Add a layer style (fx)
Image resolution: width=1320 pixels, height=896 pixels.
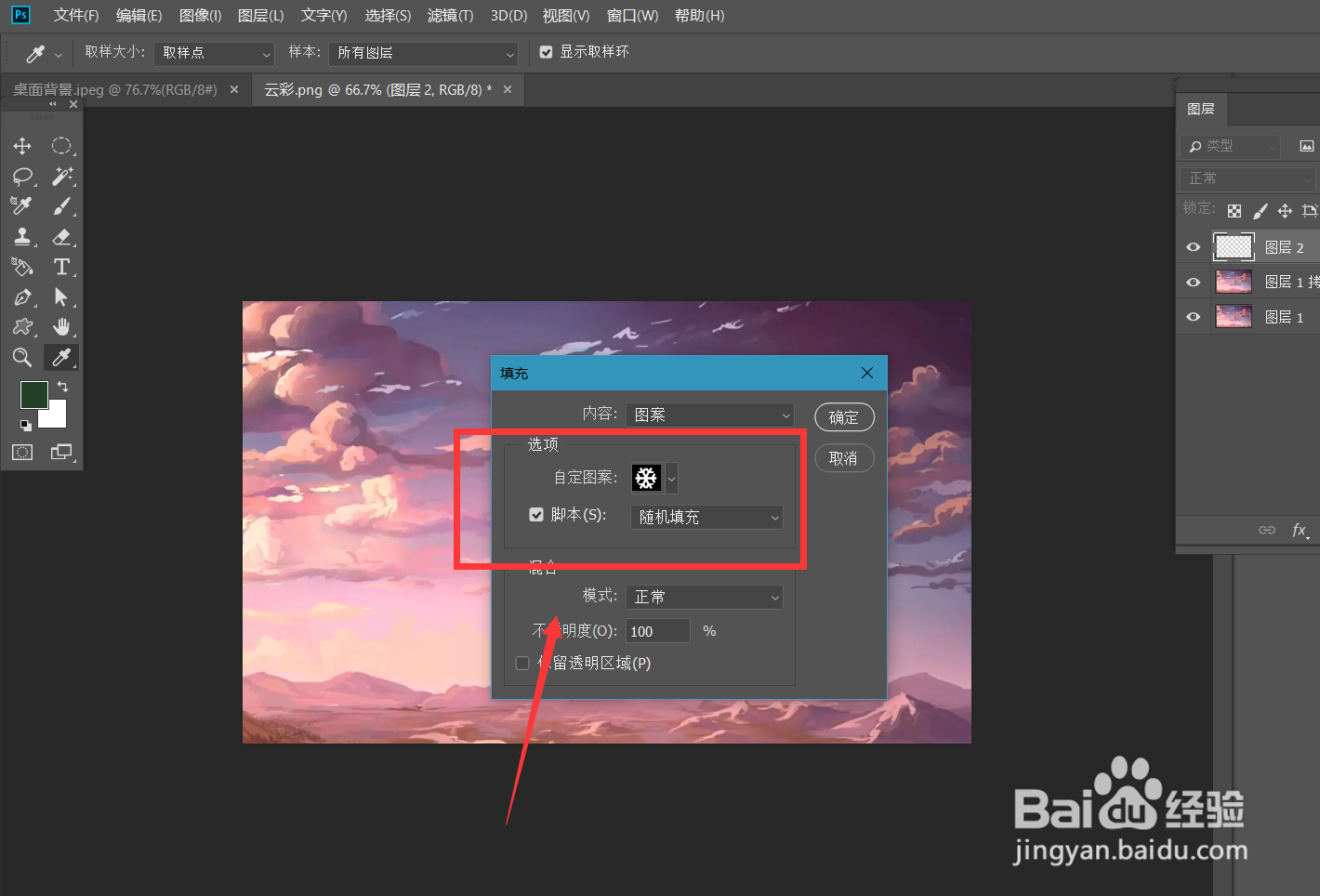tap(1300, 530)
